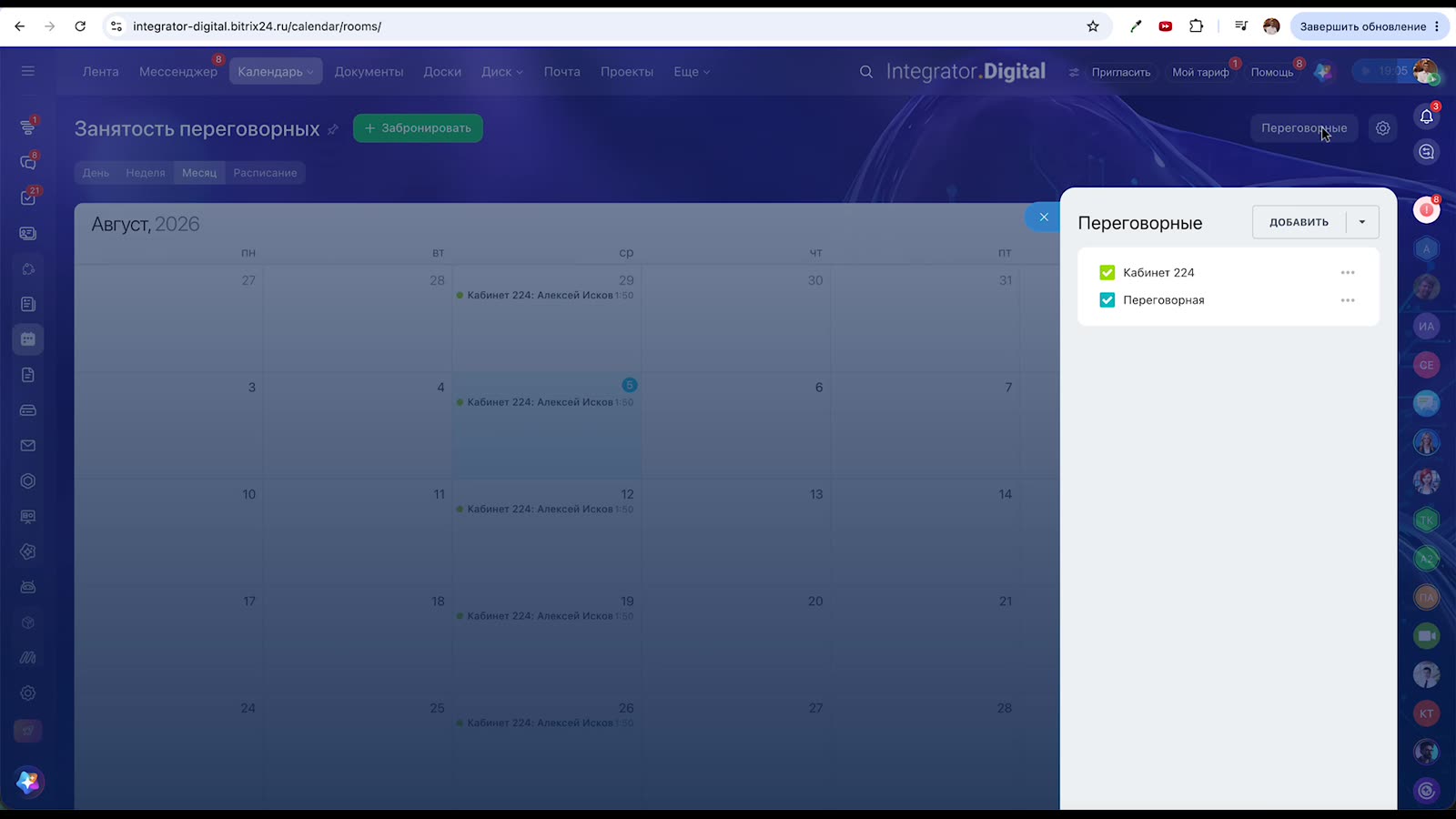Viewport: 1456px width, 819px height.
Task: Click the search magnifier icon in header
Action: pos(866,72)
